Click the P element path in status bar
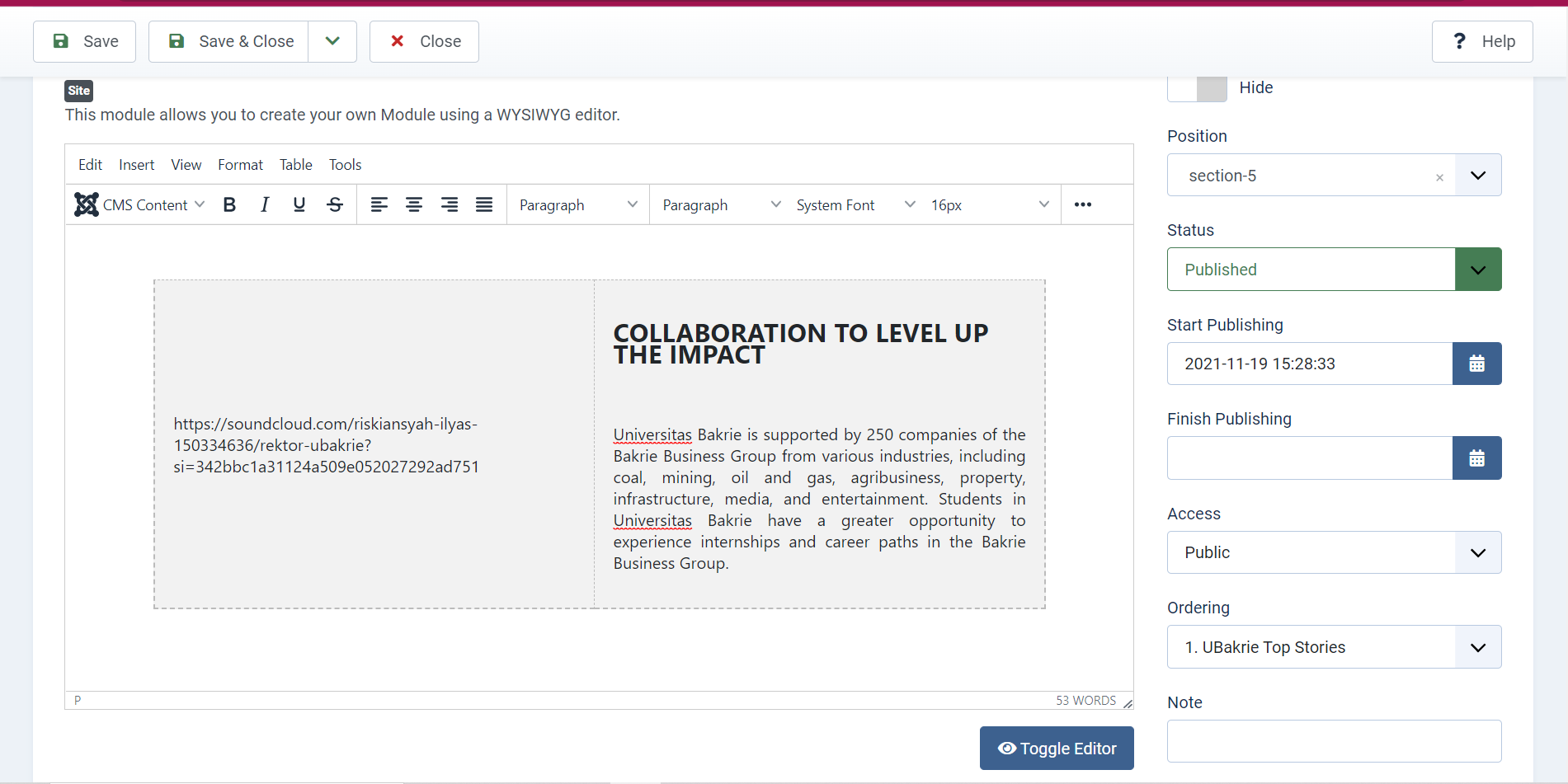This screenshot has width=1568, height=784. (x=78, y=701)
